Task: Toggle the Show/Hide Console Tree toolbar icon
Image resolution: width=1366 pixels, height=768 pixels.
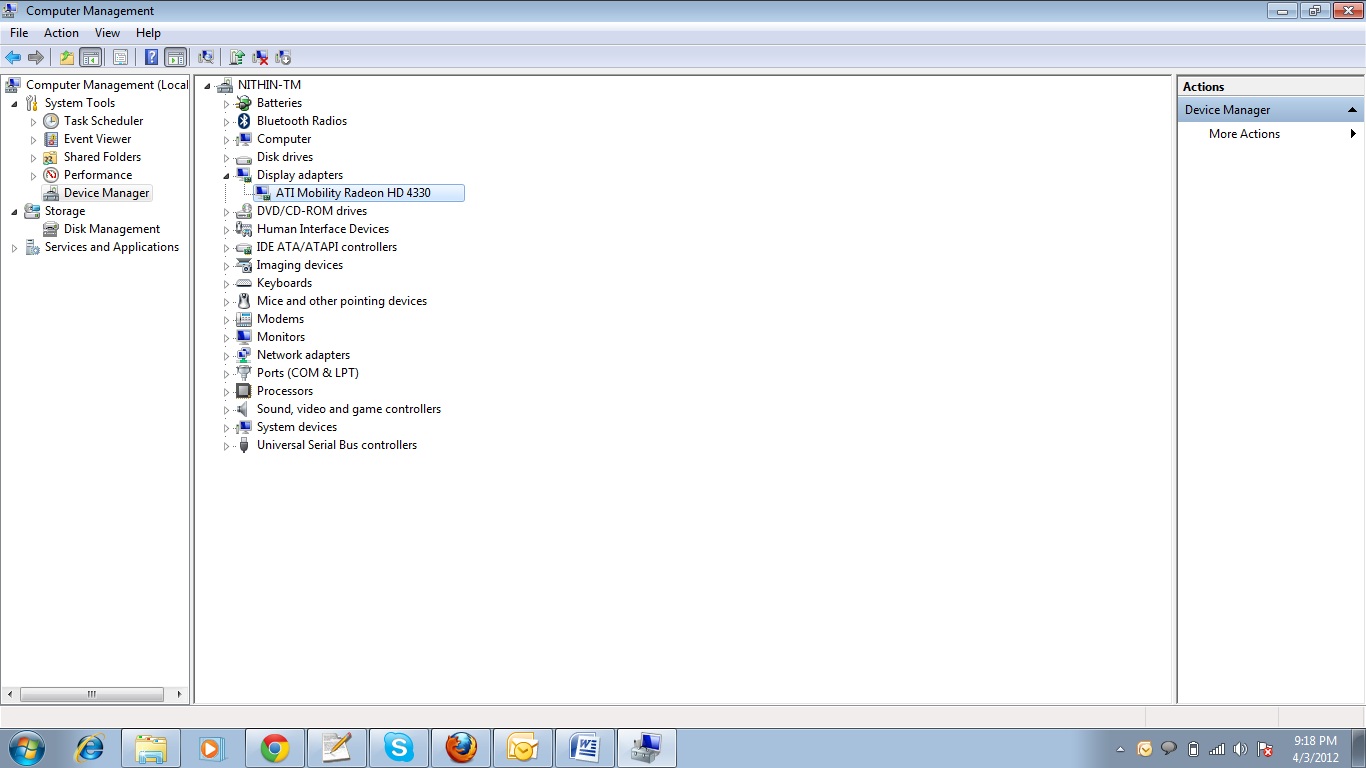Action: [x=91, y=57]
